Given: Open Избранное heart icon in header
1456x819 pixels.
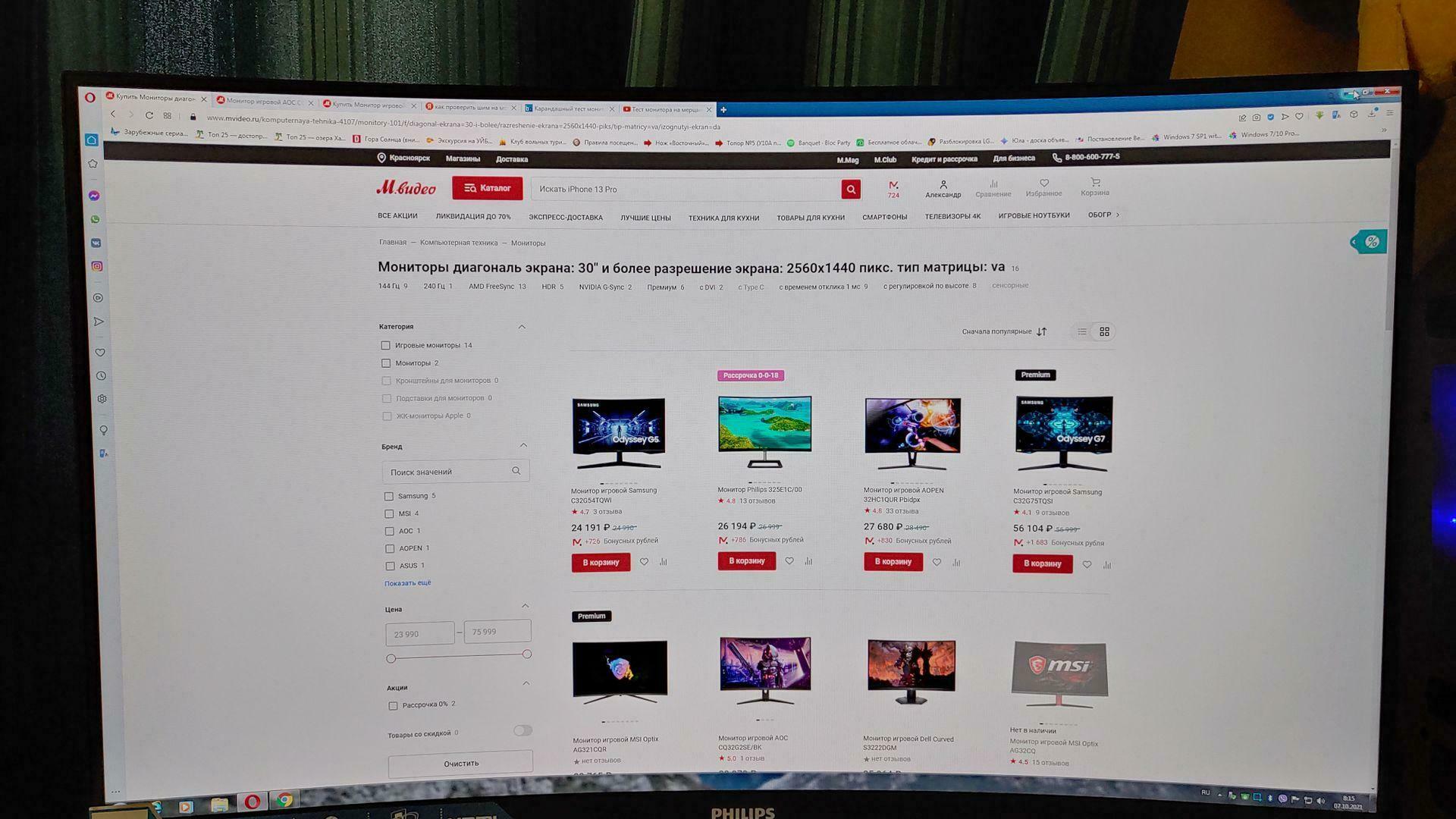Looking at the screenshot, I should click(1043, 187).
